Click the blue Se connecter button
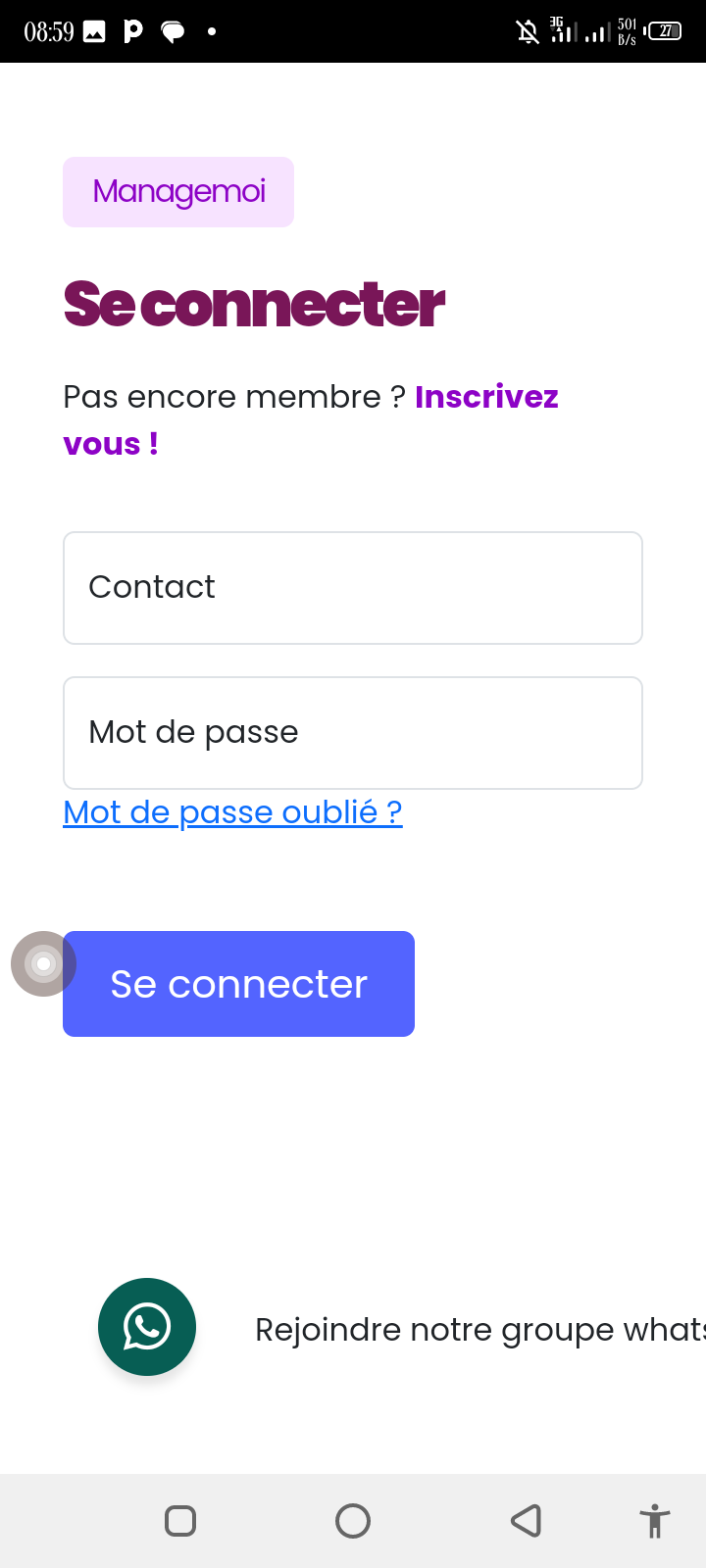The image size is (706, 1568). pyautogui.click(x=238, y=984)
